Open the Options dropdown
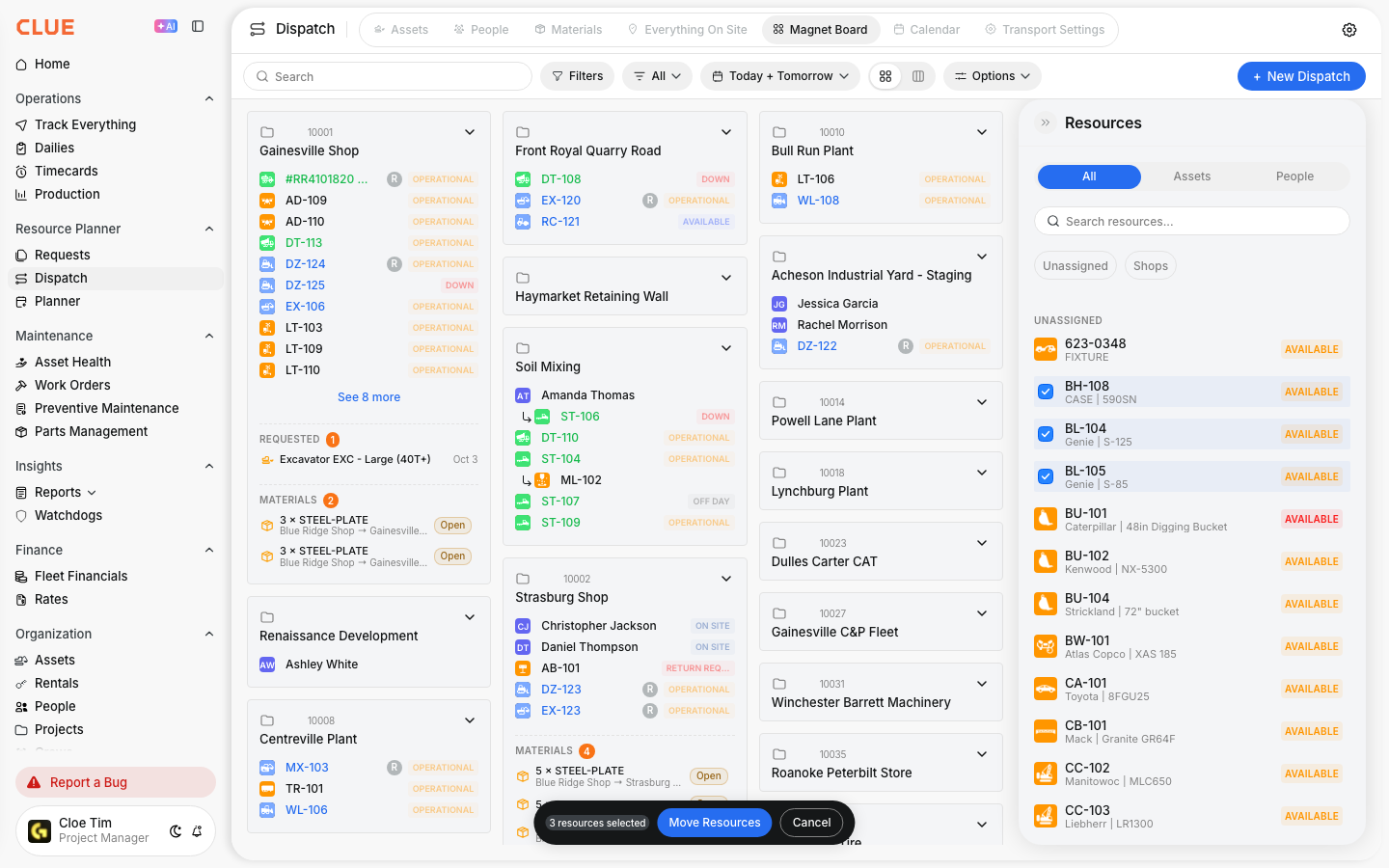The image size is (1389, 868). (x=993, y=76)
